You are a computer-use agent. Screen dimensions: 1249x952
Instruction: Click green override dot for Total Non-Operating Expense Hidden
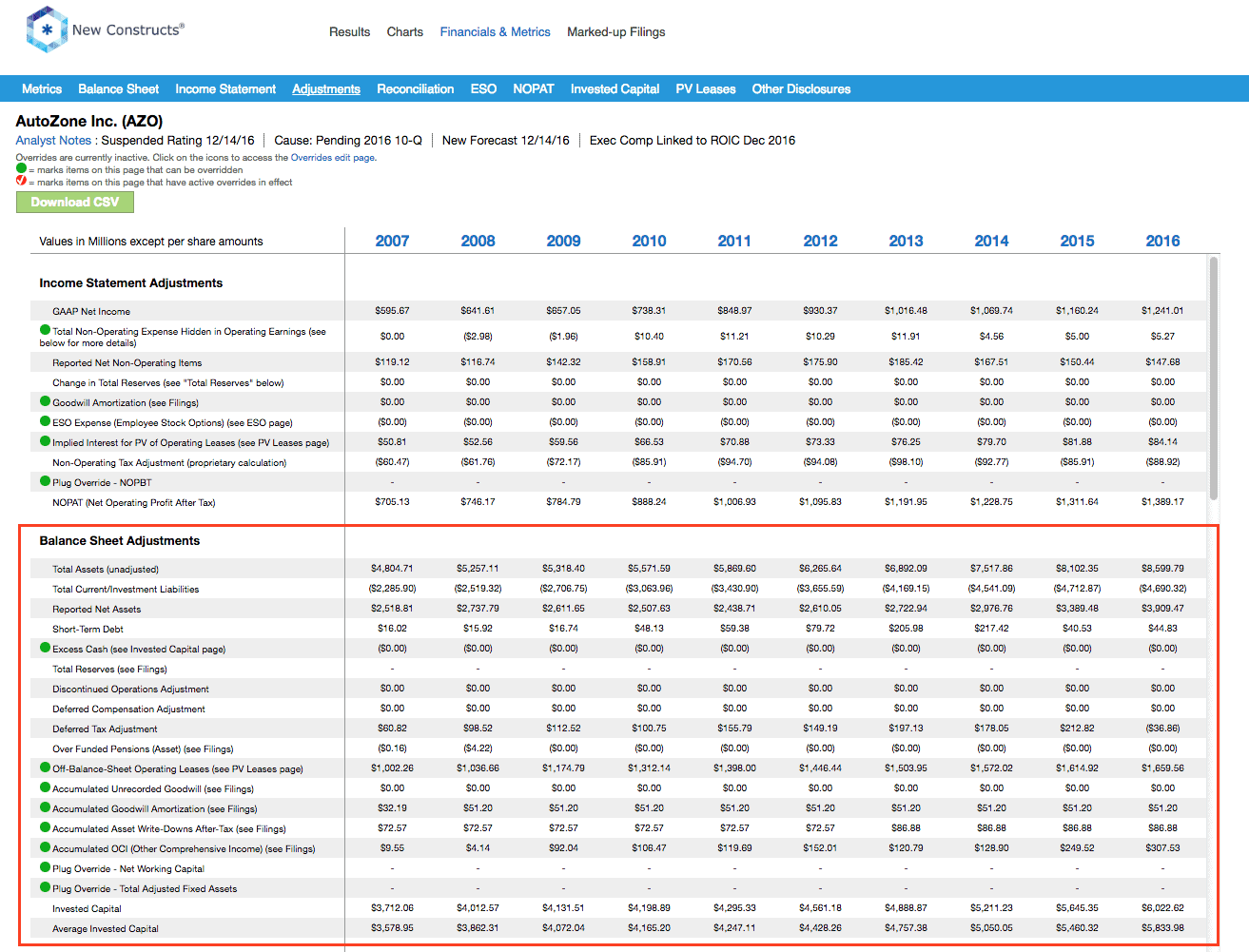45,330
